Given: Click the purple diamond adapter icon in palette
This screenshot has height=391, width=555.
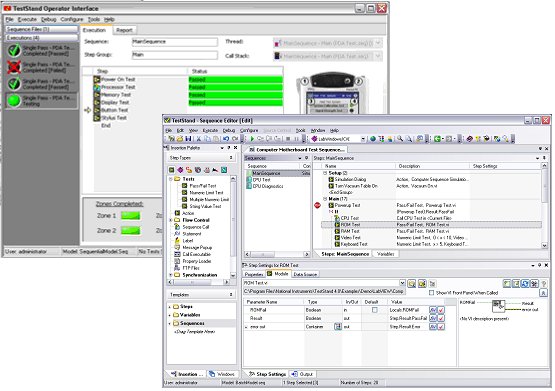Looking at the screenshot, I should point(180,170).
